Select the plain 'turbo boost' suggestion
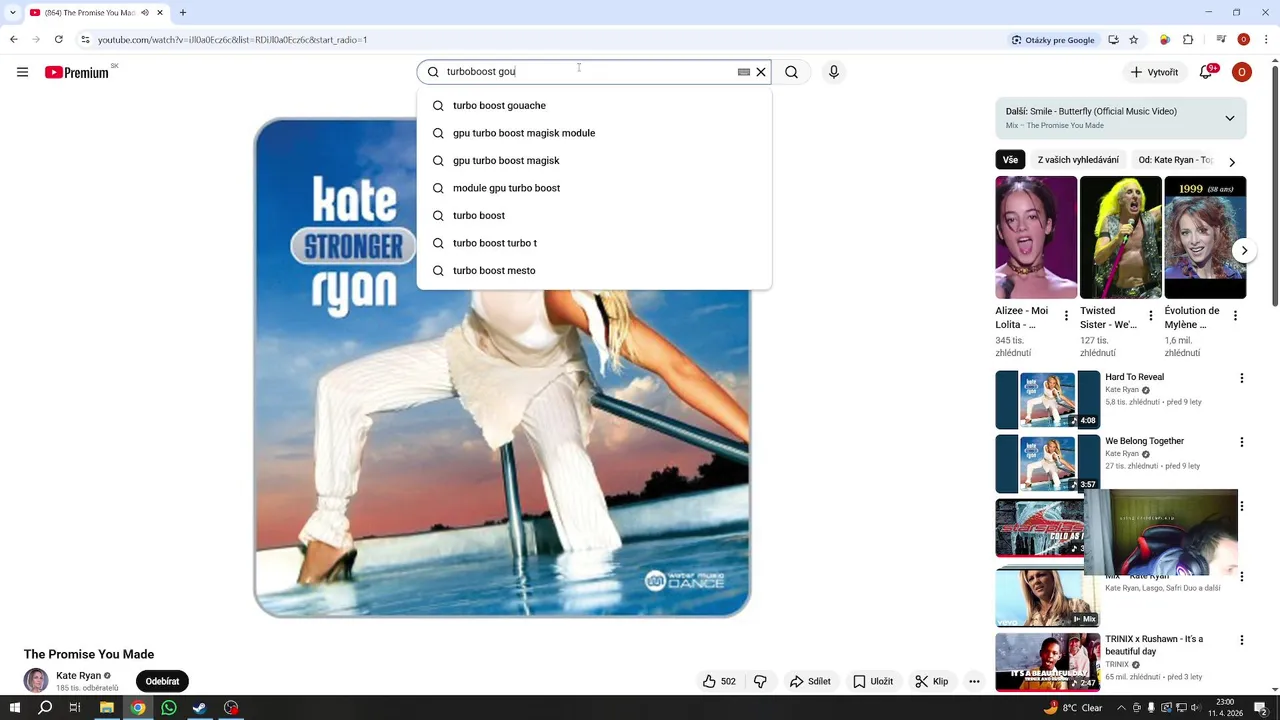The image size is (1280, 720). click(594, 215)
